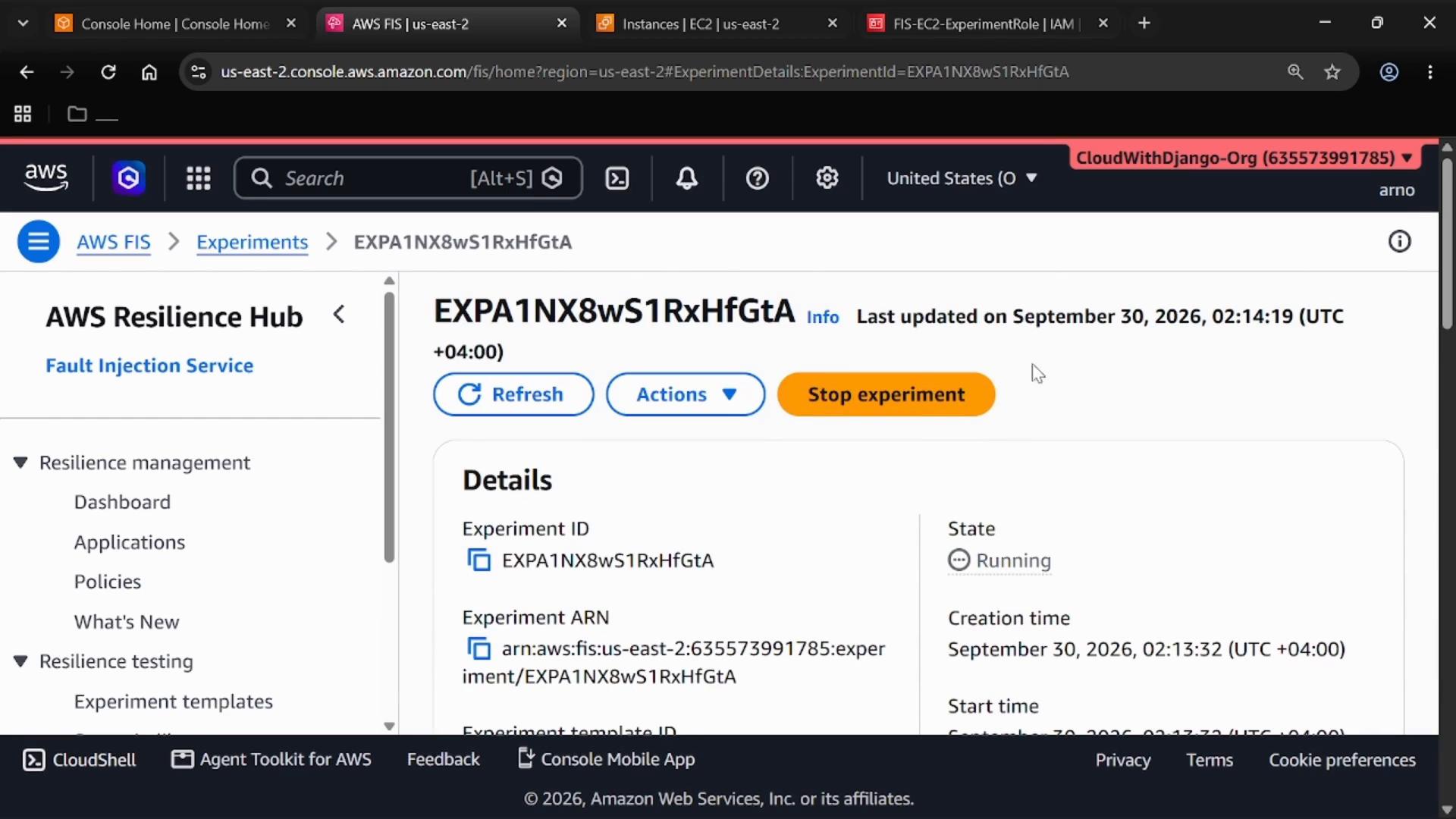Toggle the blue hamburger navigation menu

pos(39,242)
